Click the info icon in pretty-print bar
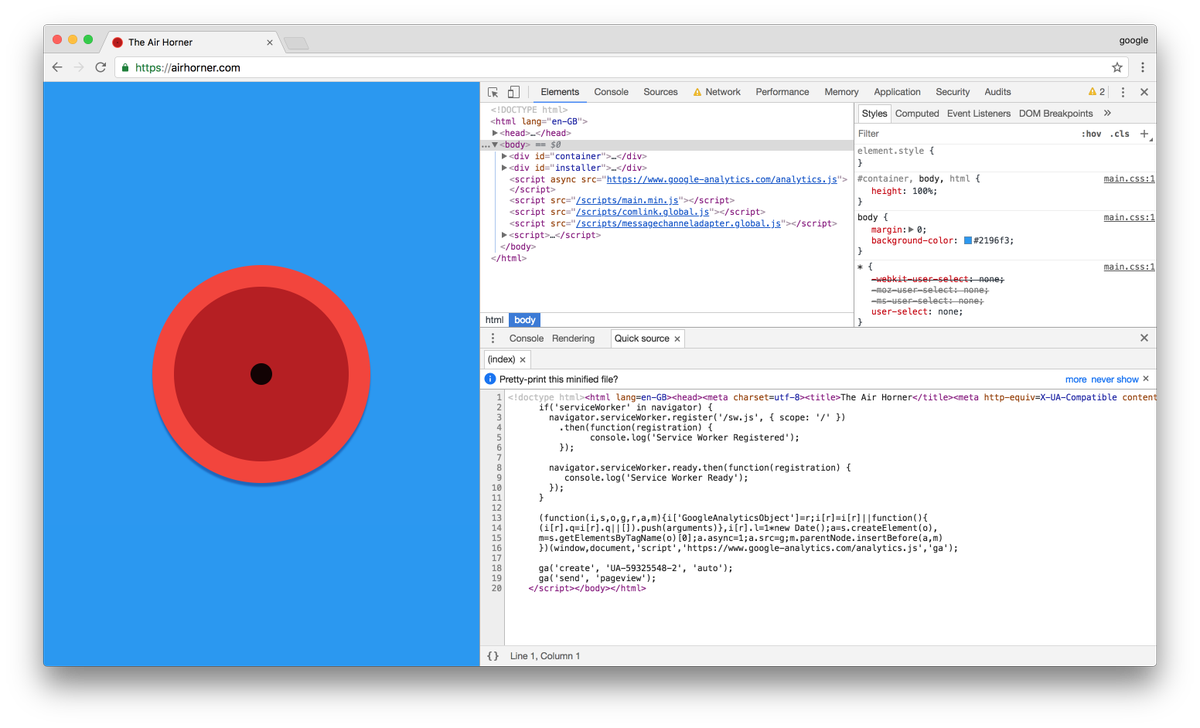The width and height of the screenshot is (1200, 728). click(490, 379)
